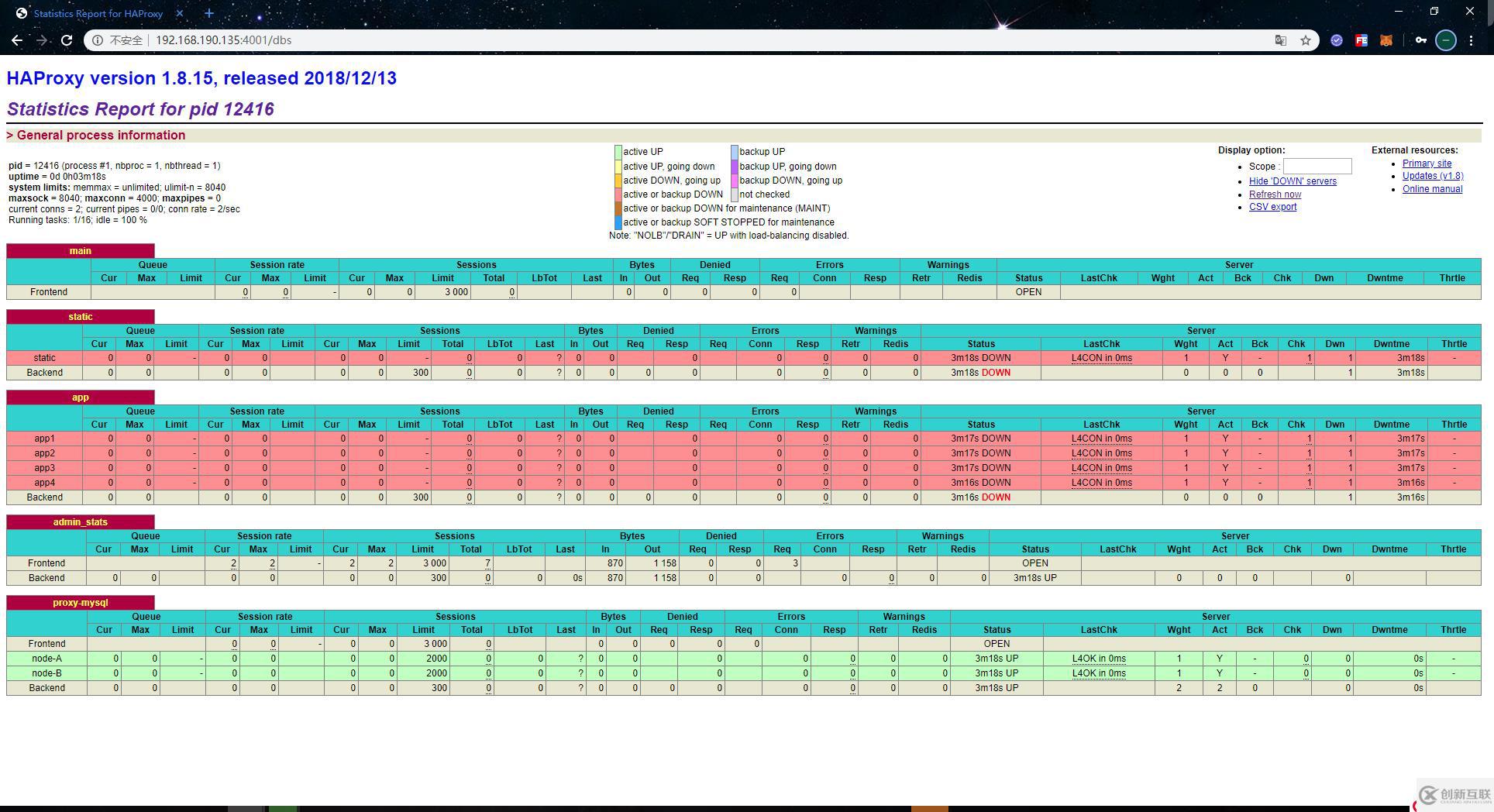This screenshot has width=1494, height=812.
Task: Reload the HAProxy stats page
Action: [x=67, y=40]
